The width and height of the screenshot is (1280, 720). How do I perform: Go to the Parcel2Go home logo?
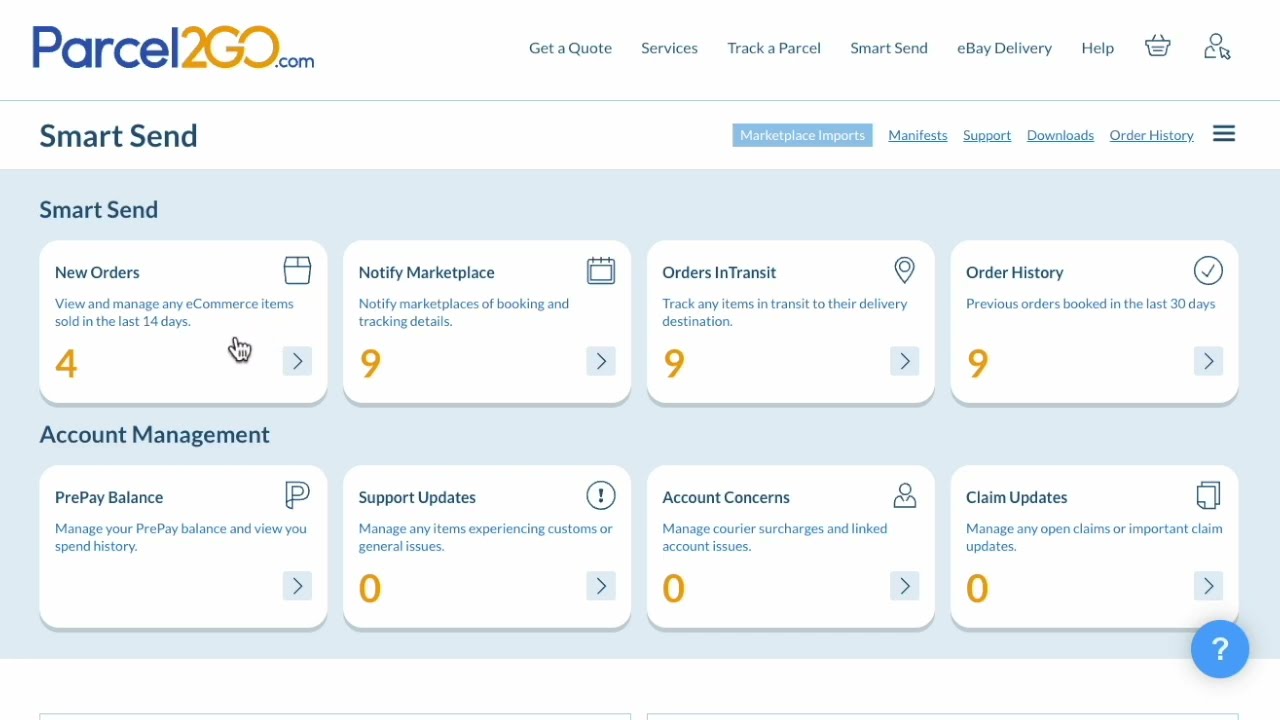pyautogui.click(x=173, y=47)
